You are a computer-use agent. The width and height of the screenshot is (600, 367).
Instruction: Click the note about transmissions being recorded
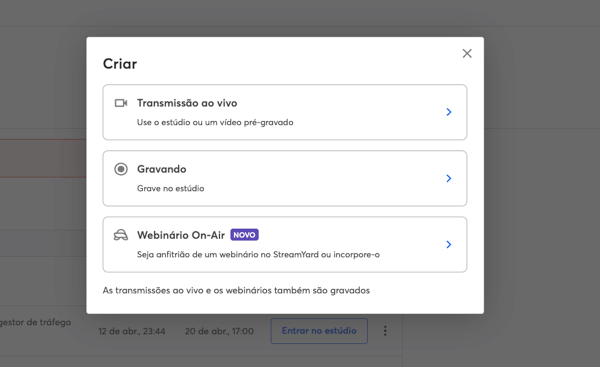(x=236, y=290)
